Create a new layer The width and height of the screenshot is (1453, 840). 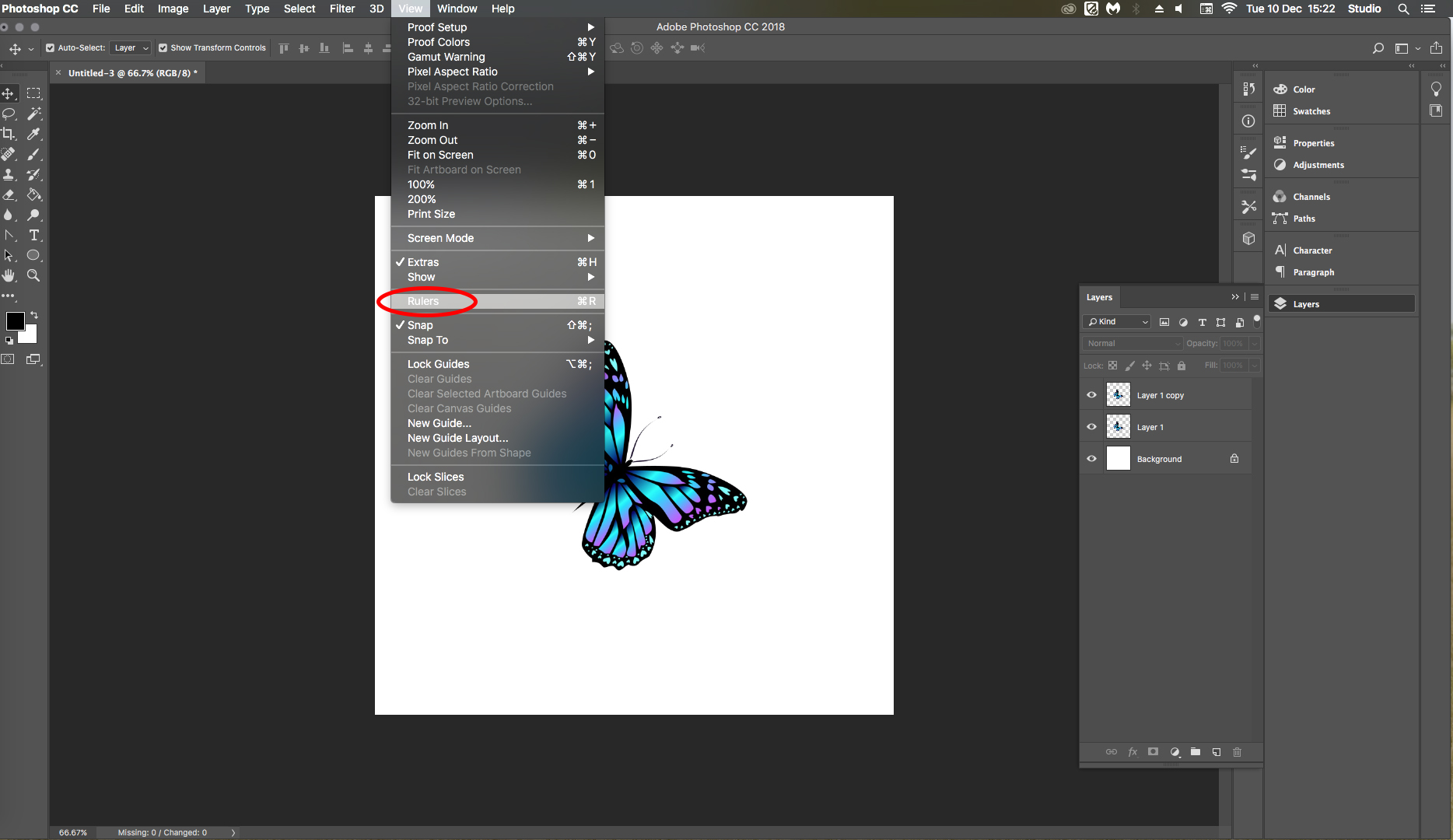tap(1216, 752)
